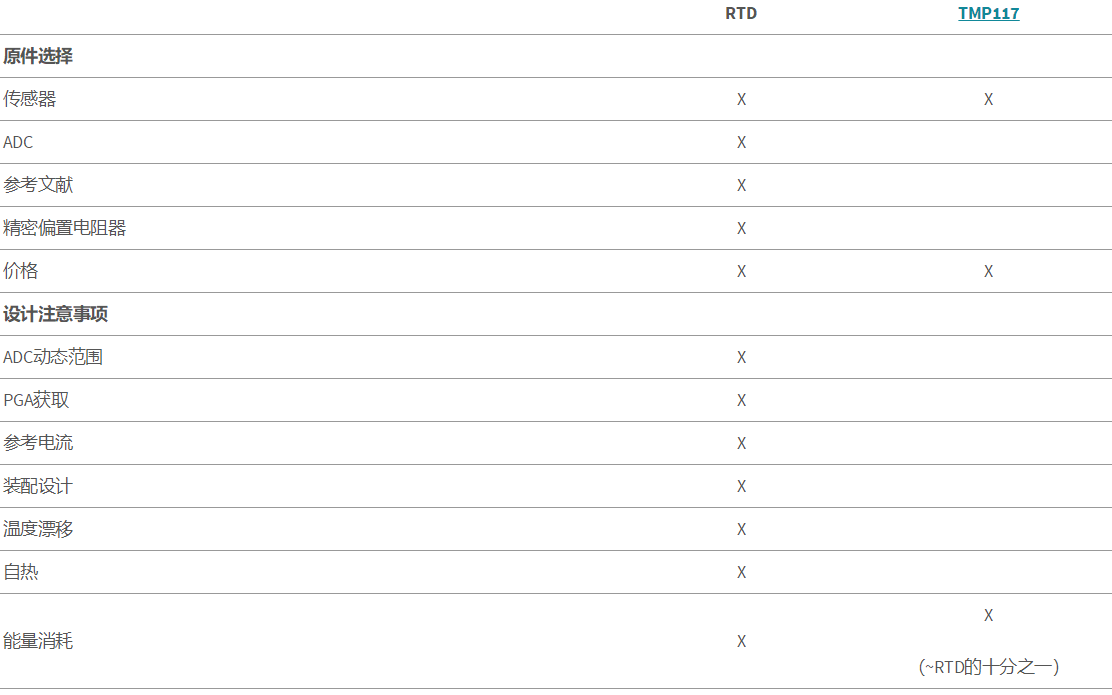Click the 自热 row label

21,572
